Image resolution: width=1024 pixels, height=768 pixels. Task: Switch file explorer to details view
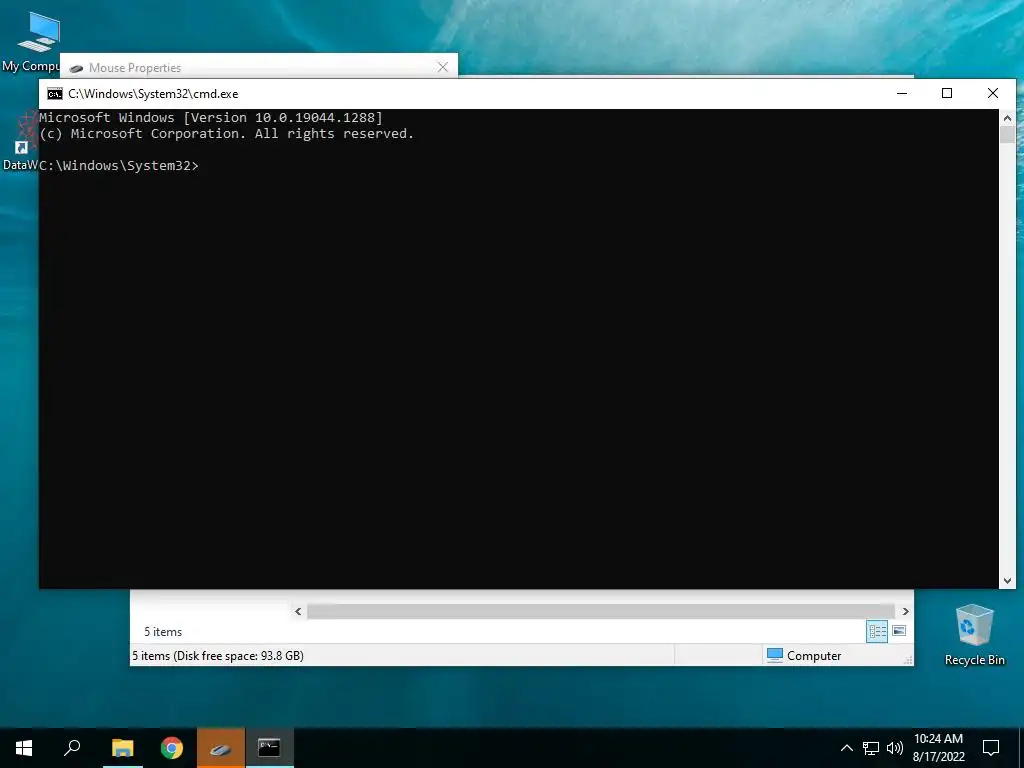tap(877, 631)
